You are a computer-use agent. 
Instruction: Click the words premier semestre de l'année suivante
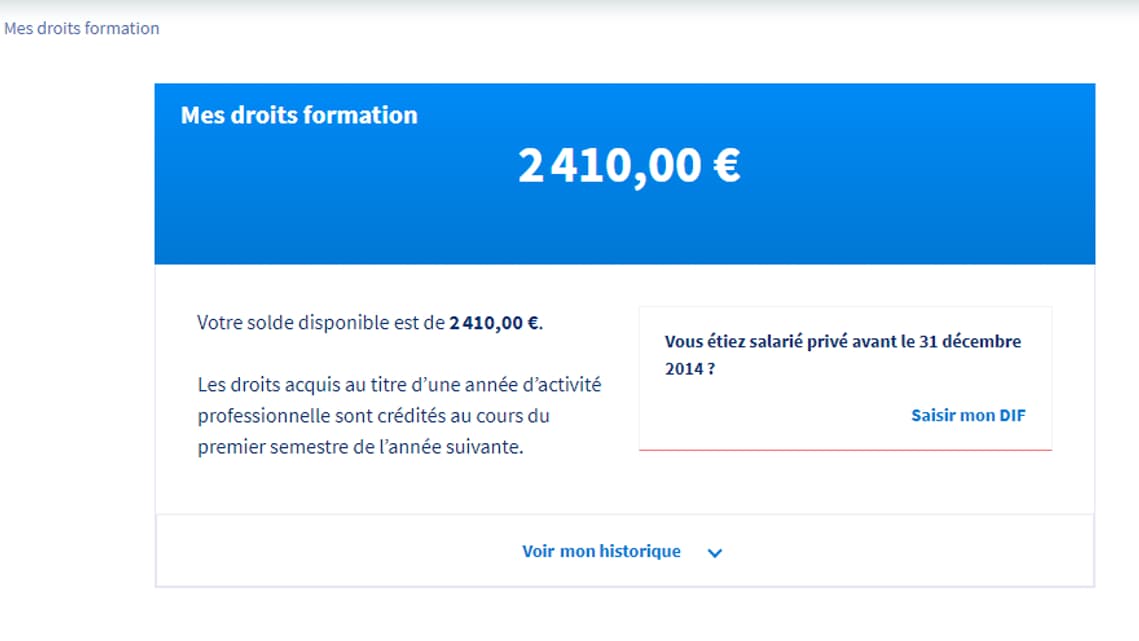point(360,447)
